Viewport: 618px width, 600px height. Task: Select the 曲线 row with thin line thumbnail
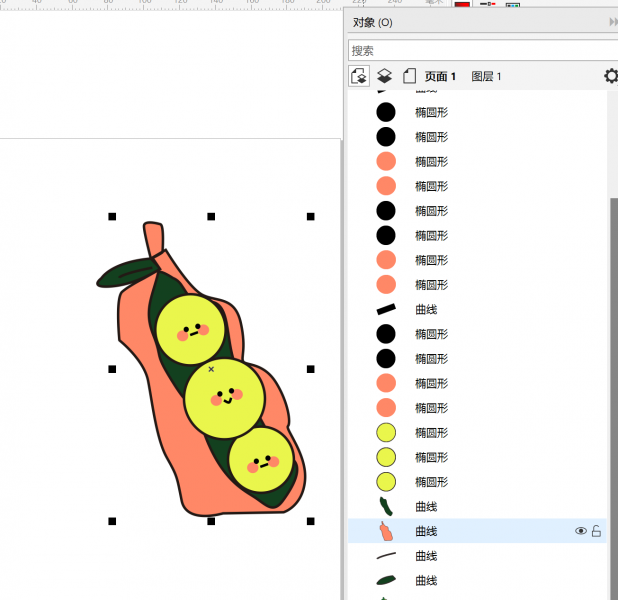pyautogui.click(x=477, y=556)
